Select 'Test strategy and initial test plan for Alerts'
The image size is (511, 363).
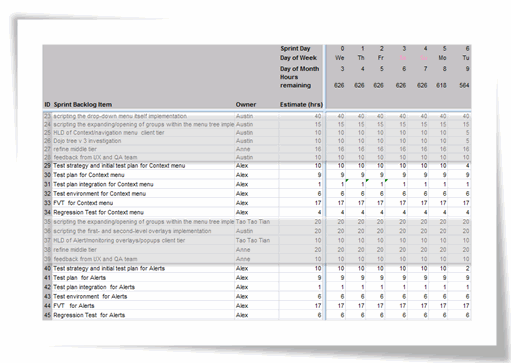109,268
